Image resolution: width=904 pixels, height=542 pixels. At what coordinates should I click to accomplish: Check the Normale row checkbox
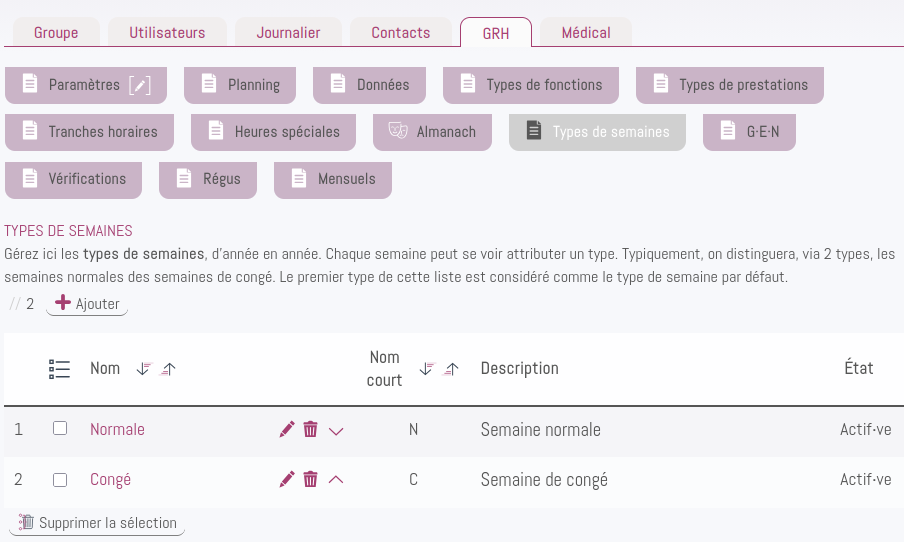60,429
